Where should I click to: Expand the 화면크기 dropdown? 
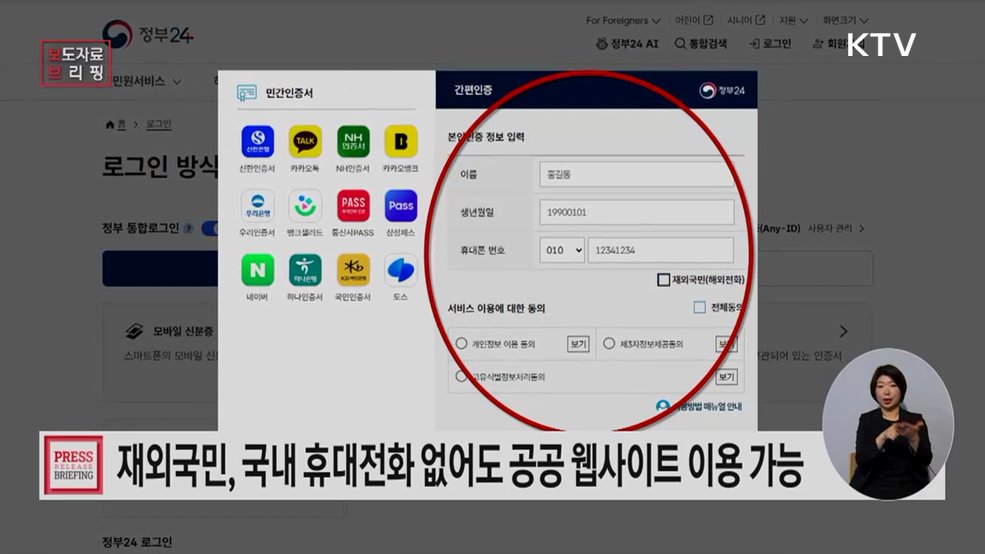(x=846, y=20)
